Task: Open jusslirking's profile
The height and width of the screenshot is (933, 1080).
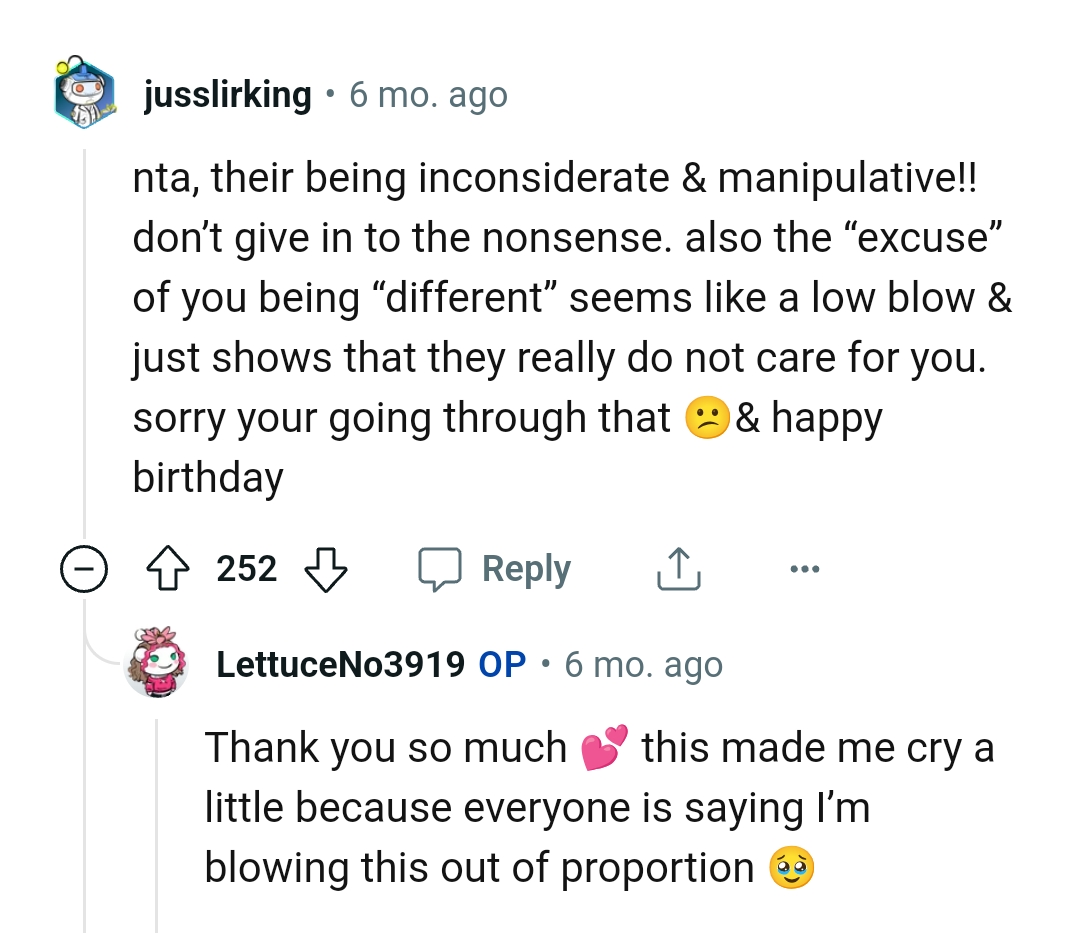Action: 228,94
